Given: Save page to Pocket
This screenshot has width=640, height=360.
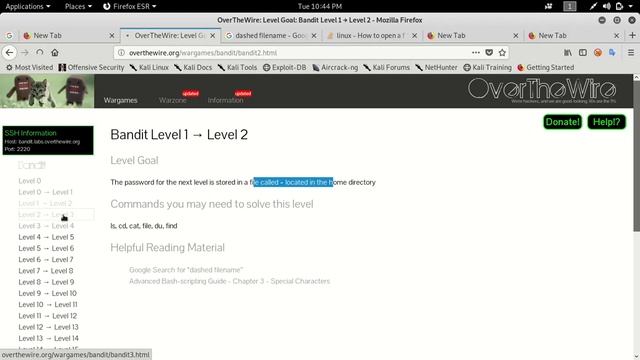Looking at the screenshot, I should pos(489,53).
